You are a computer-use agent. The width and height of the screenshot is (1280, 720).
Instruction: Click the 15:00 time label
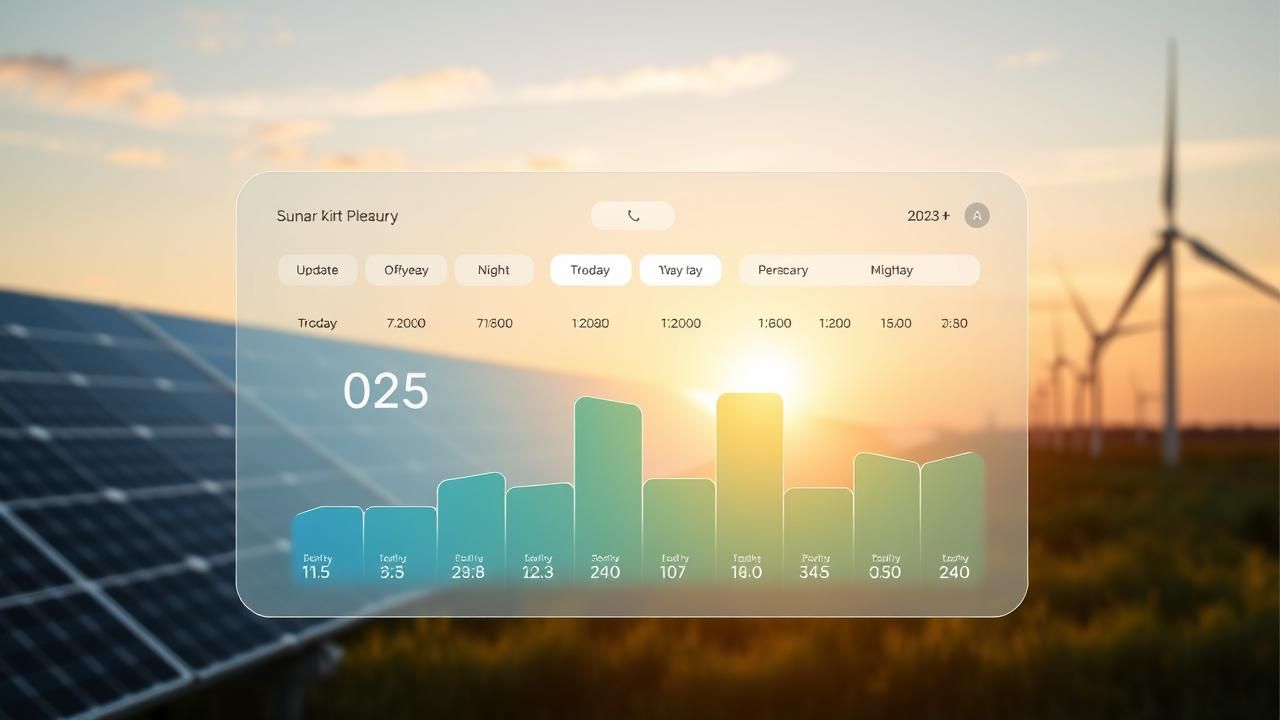pyautogui.click(x=896, y=323)
